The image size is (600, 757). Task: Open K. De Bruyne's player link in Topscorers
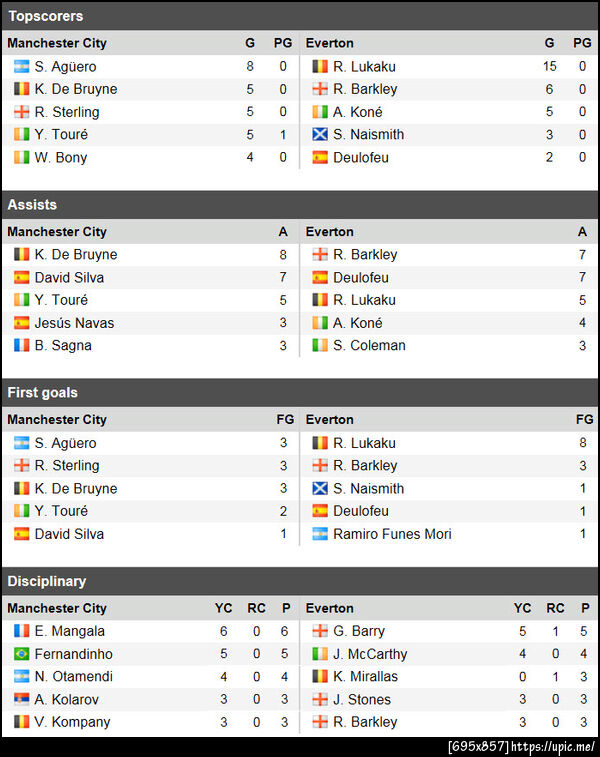click(x=75, y=89)
